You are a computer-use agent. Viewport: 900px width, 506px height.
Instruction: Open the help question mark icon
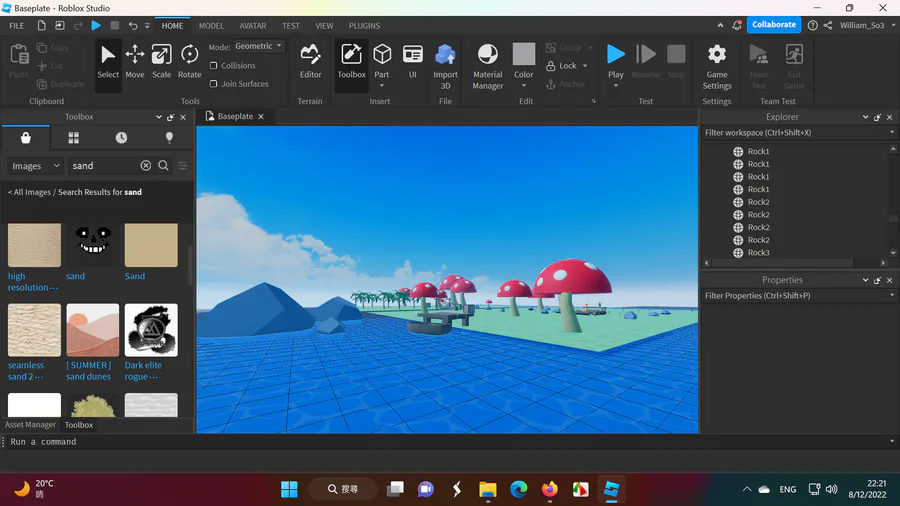click(813, 25)
